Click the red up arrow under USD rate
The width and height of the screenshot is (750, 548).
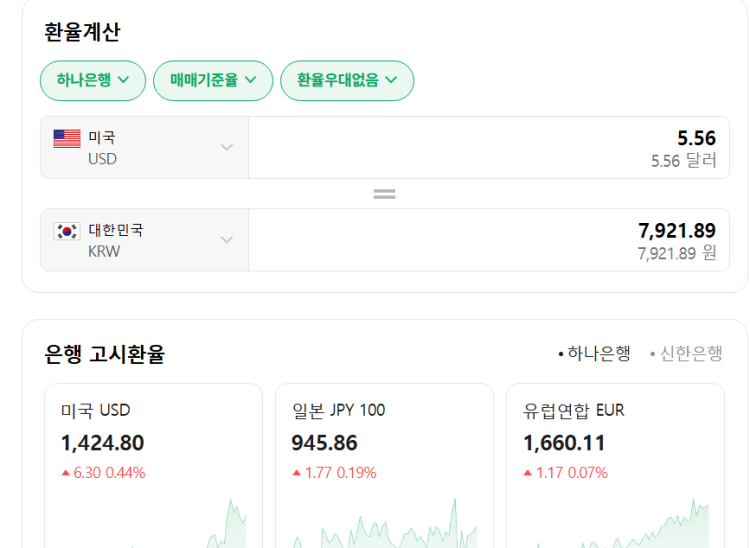66,473
